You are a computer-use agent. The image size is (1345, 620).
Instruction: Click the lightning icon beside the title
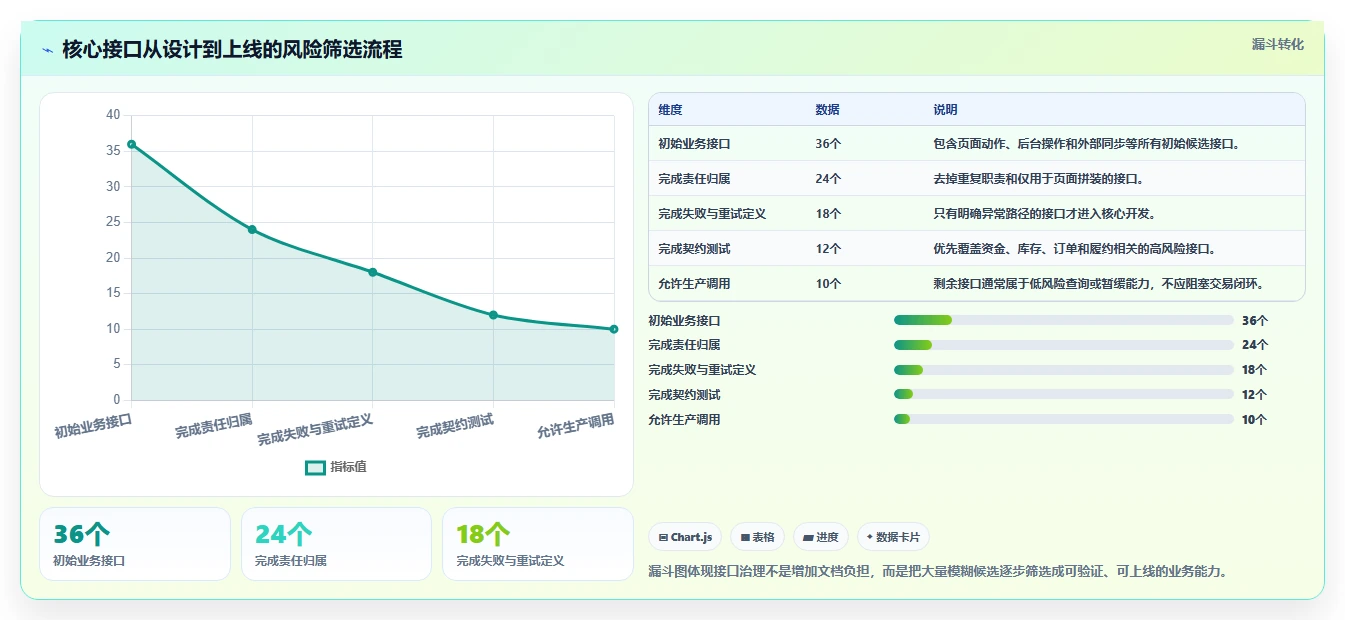coord(47,50)
